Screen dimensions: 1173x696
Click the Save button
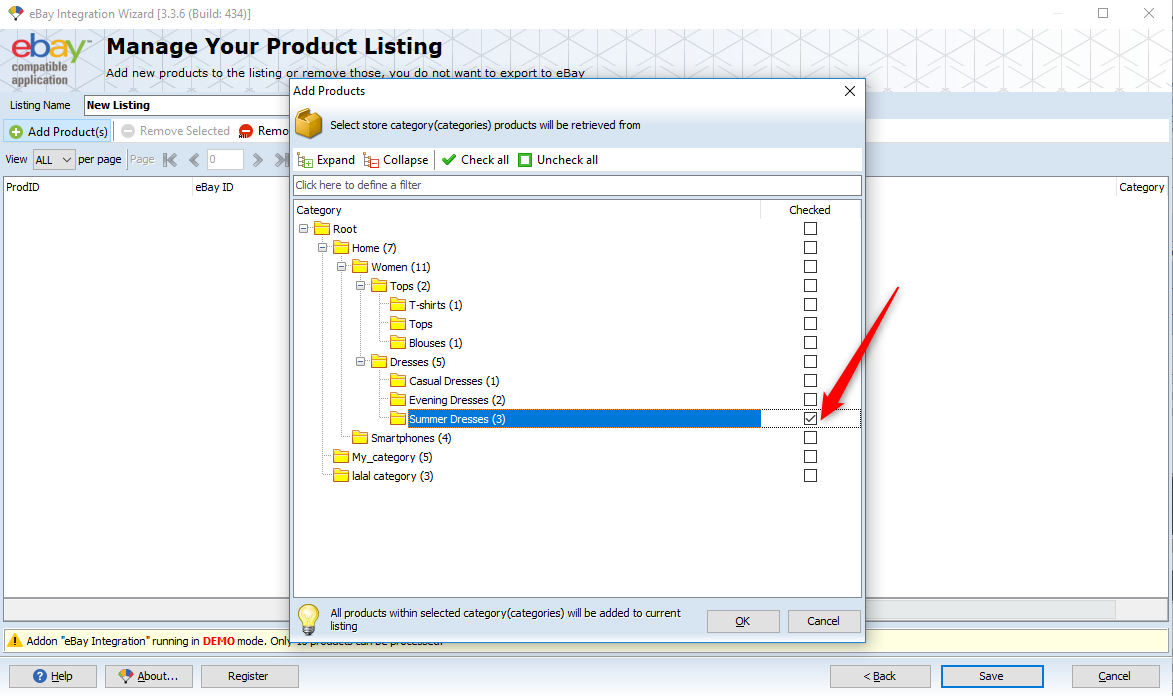992,676
